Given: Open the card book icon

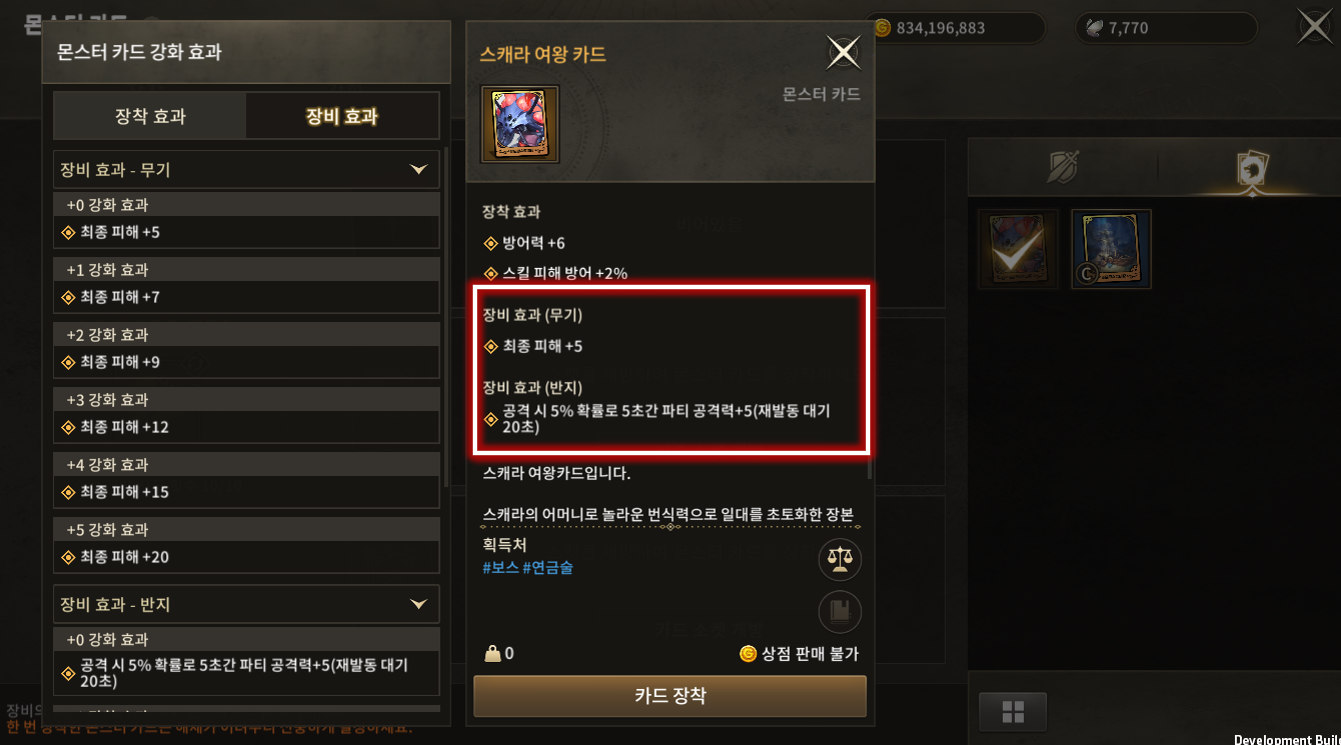Looking at the screenshot, I should point(840,612).
